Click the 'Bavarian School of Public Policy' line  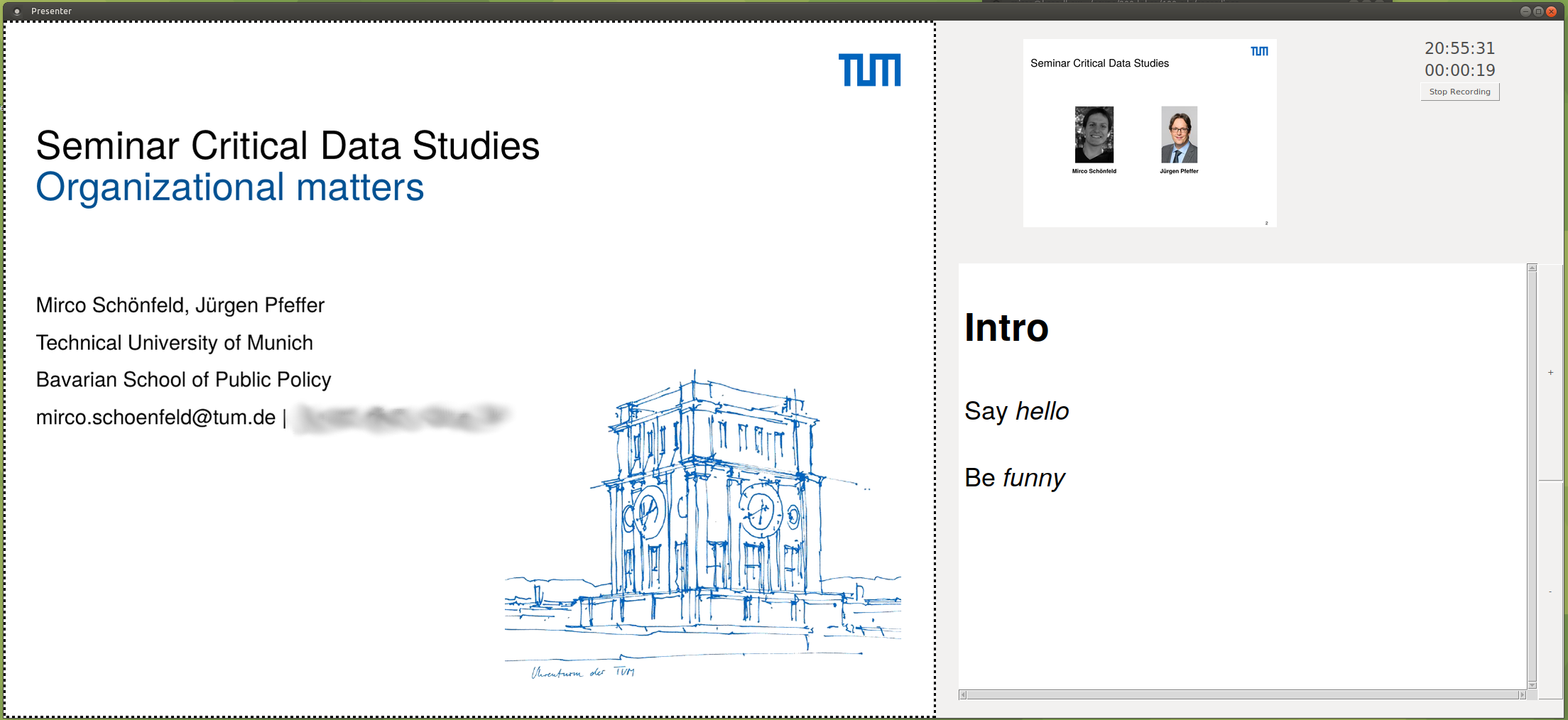tap(183, 380)
